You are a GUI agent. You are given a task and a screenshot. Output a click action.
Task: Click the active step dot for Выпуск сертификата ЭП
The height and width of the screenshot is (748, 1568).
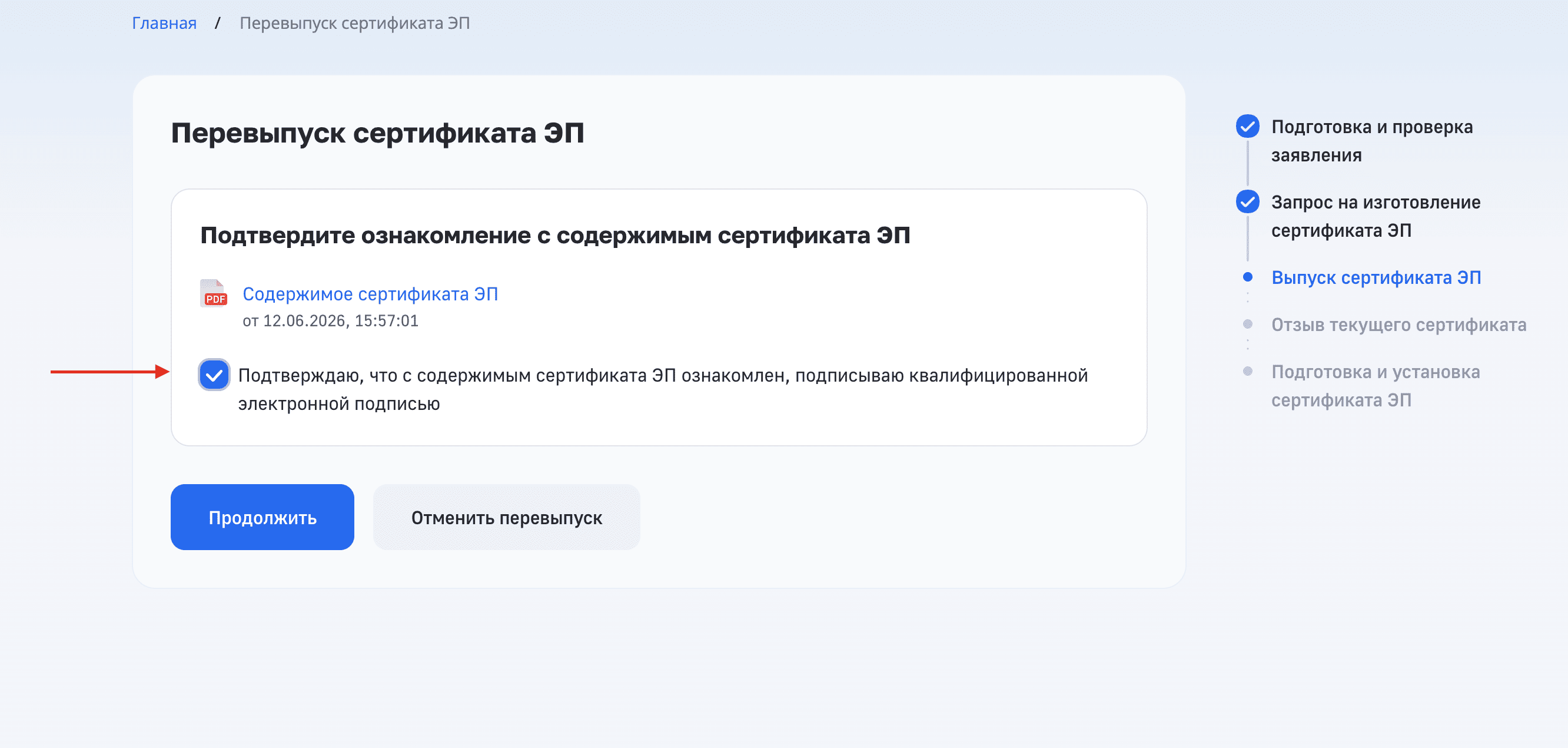pyautogui.click(x=1247, y=277)
